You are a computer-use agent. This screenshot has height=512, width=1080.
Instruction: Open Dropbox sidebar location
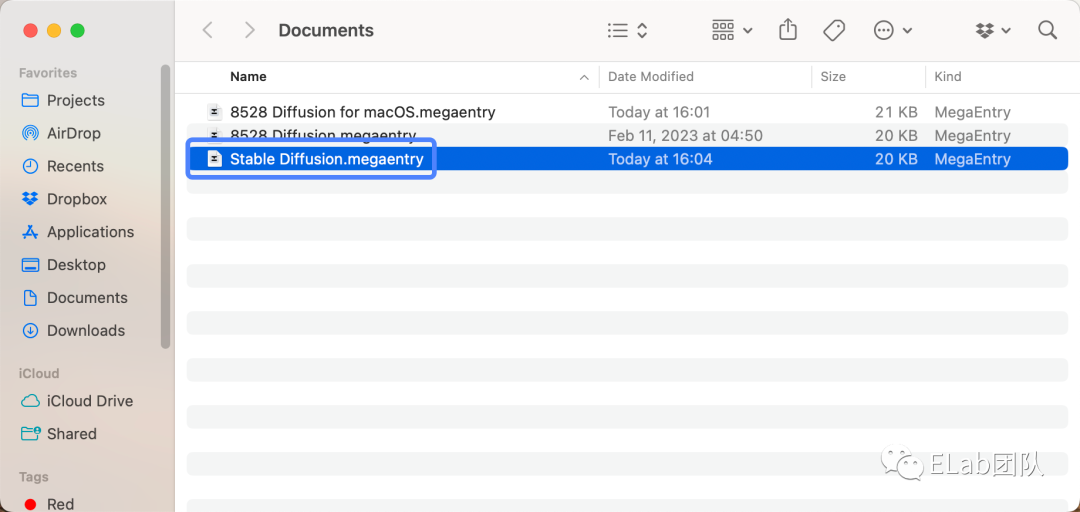(76, 199)
